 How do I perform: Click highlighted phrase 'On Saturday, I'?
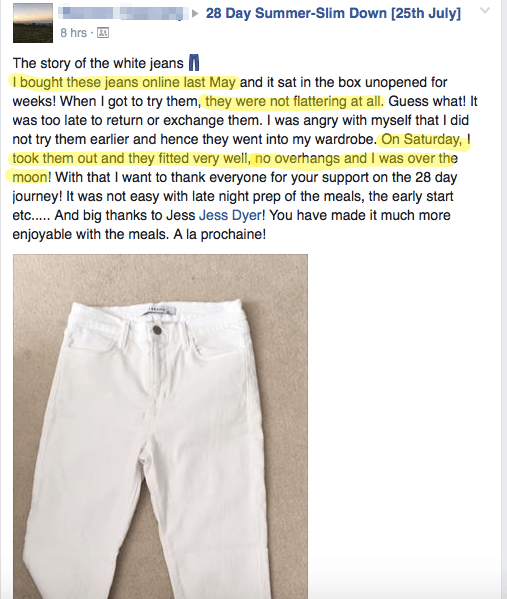coord(426,139)
